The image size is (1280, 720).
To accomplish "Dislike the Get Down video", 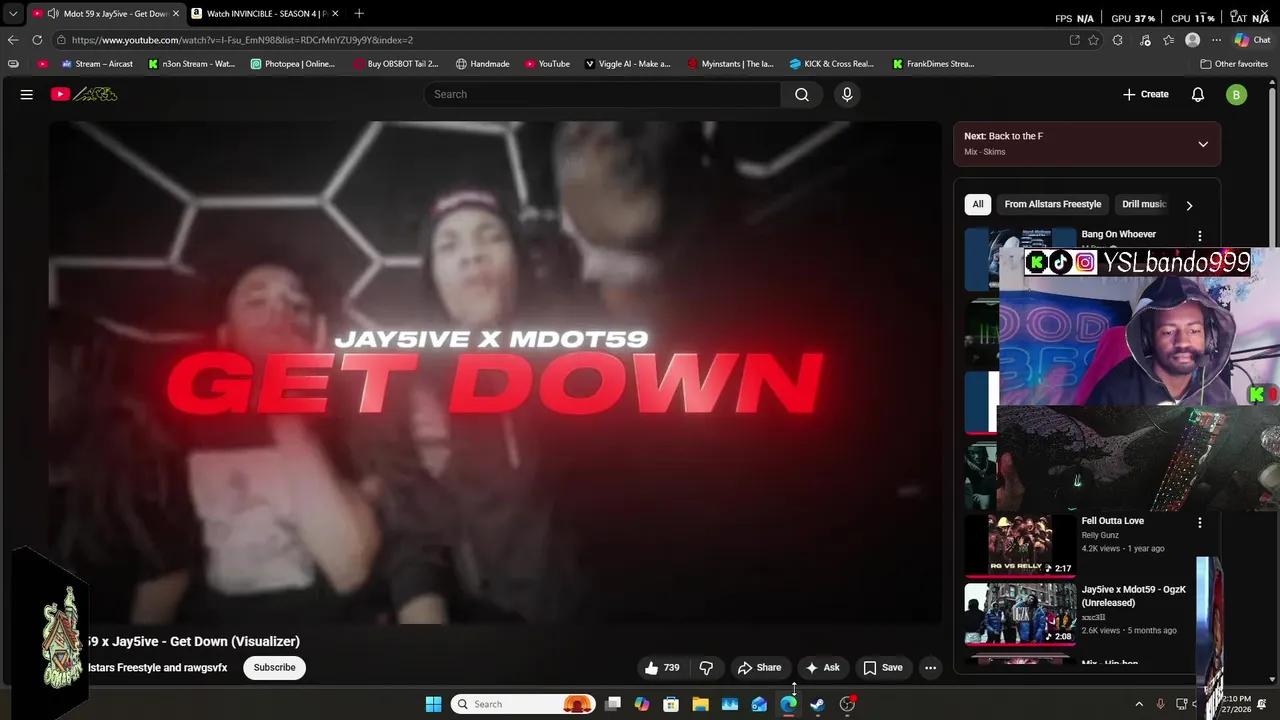I will coord(706,668).
